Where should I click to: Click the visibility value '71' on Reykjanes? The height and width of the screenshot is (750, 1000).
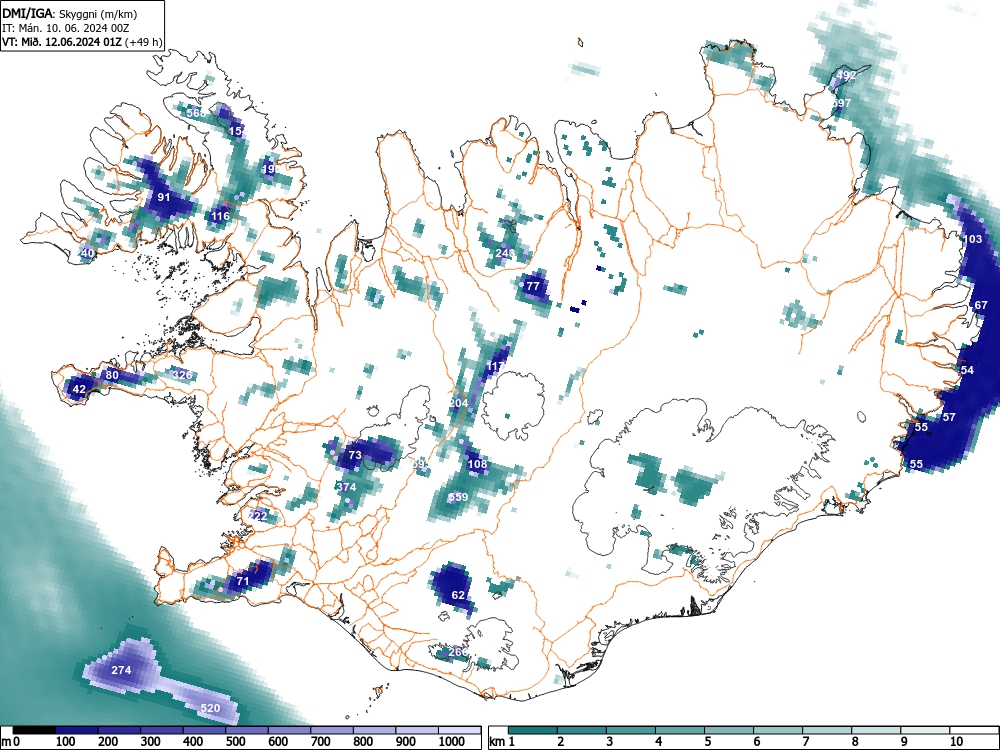click(242, 581)
